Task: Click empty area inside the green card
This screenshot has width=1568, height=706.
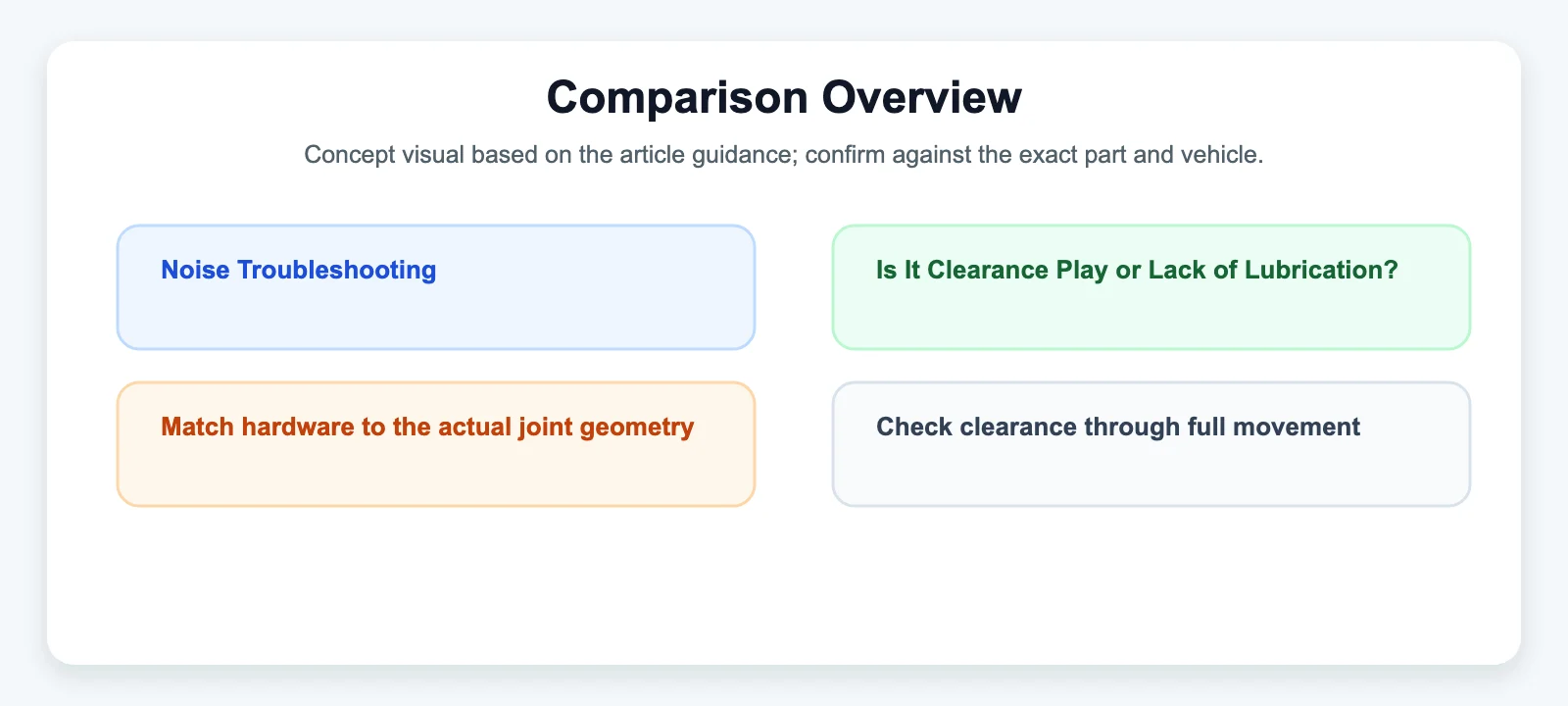Action: (1151, 319)
